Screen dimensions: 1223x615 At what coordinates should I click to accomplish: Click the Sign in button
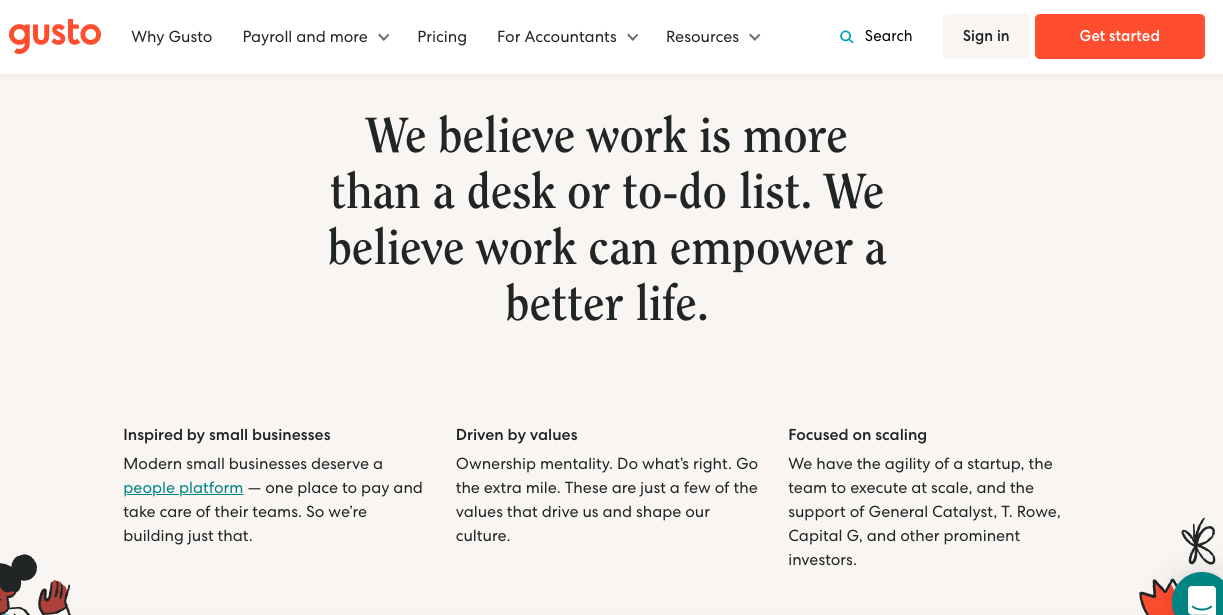(986, 36)
